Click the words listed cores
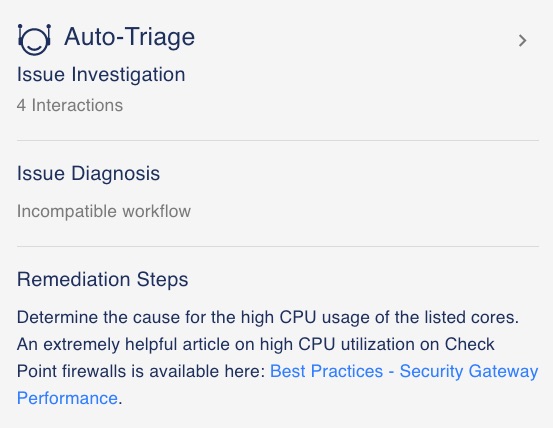The image size is (553, 428). (471, 317)
